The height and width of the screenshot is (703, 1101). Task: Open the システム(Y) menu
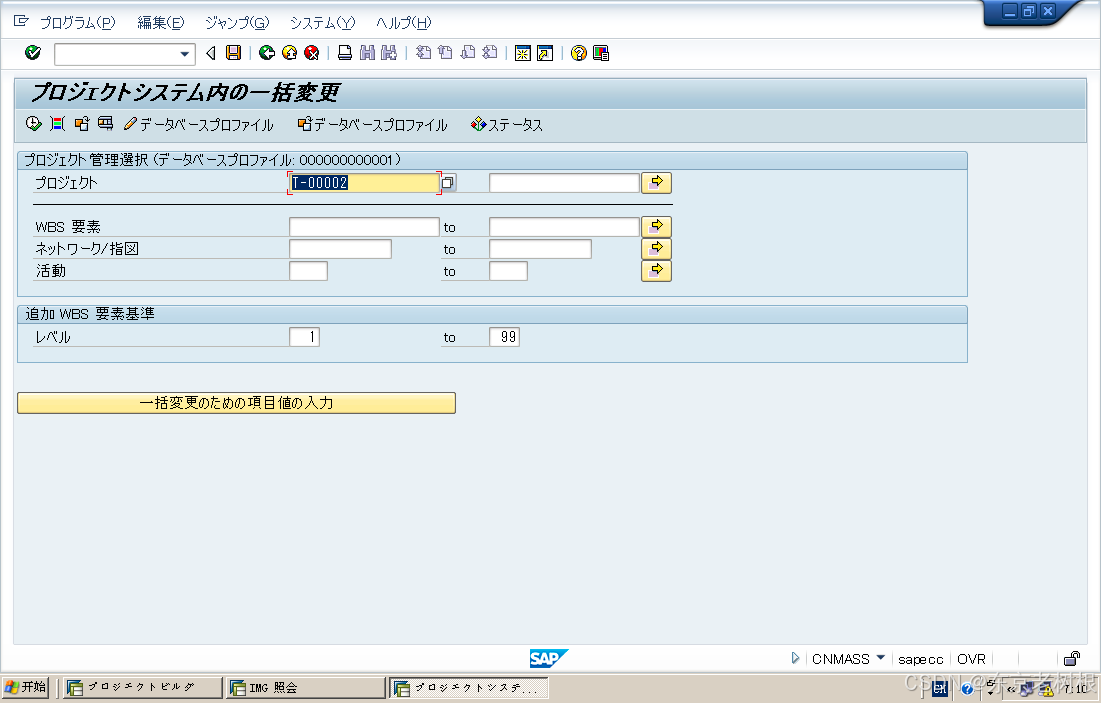322,22
